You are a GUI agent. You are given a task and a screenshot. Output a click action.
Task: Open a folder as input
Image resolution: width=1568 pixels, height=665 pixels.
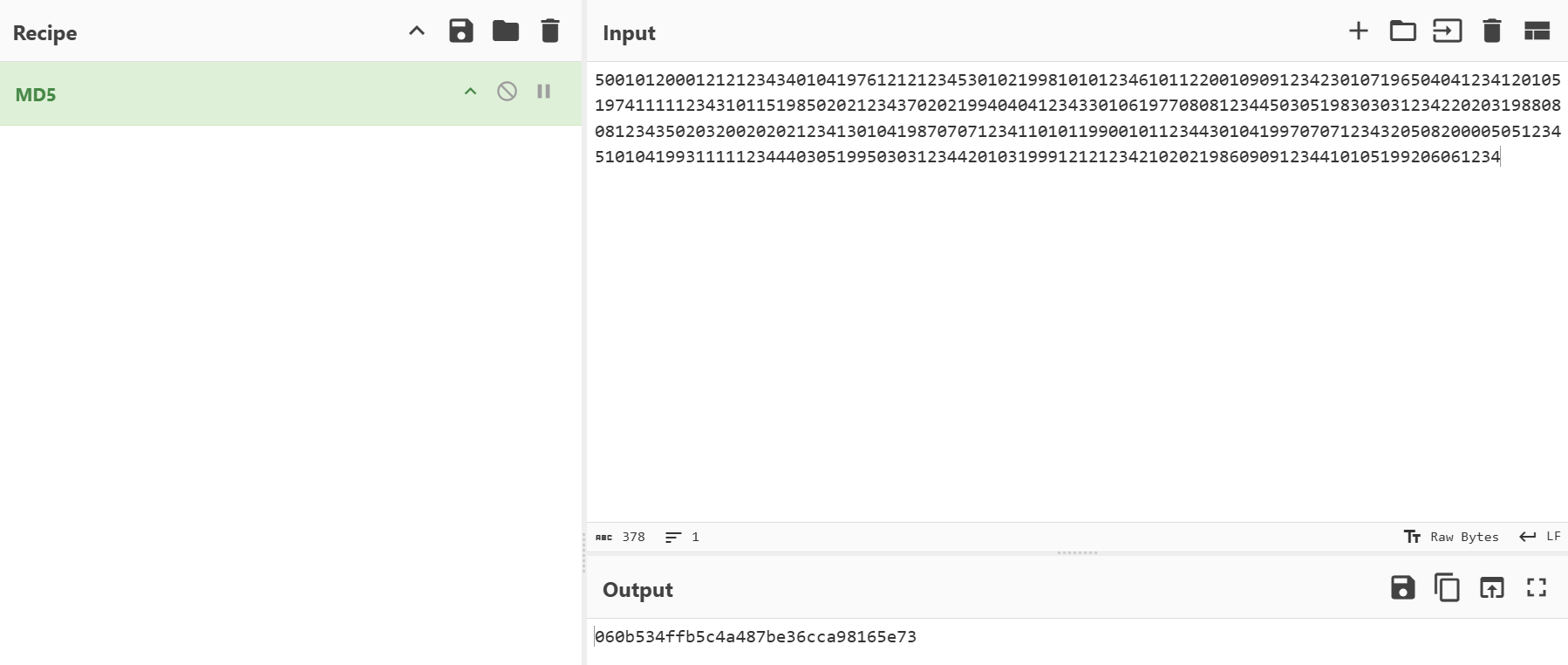[1402, 31]
